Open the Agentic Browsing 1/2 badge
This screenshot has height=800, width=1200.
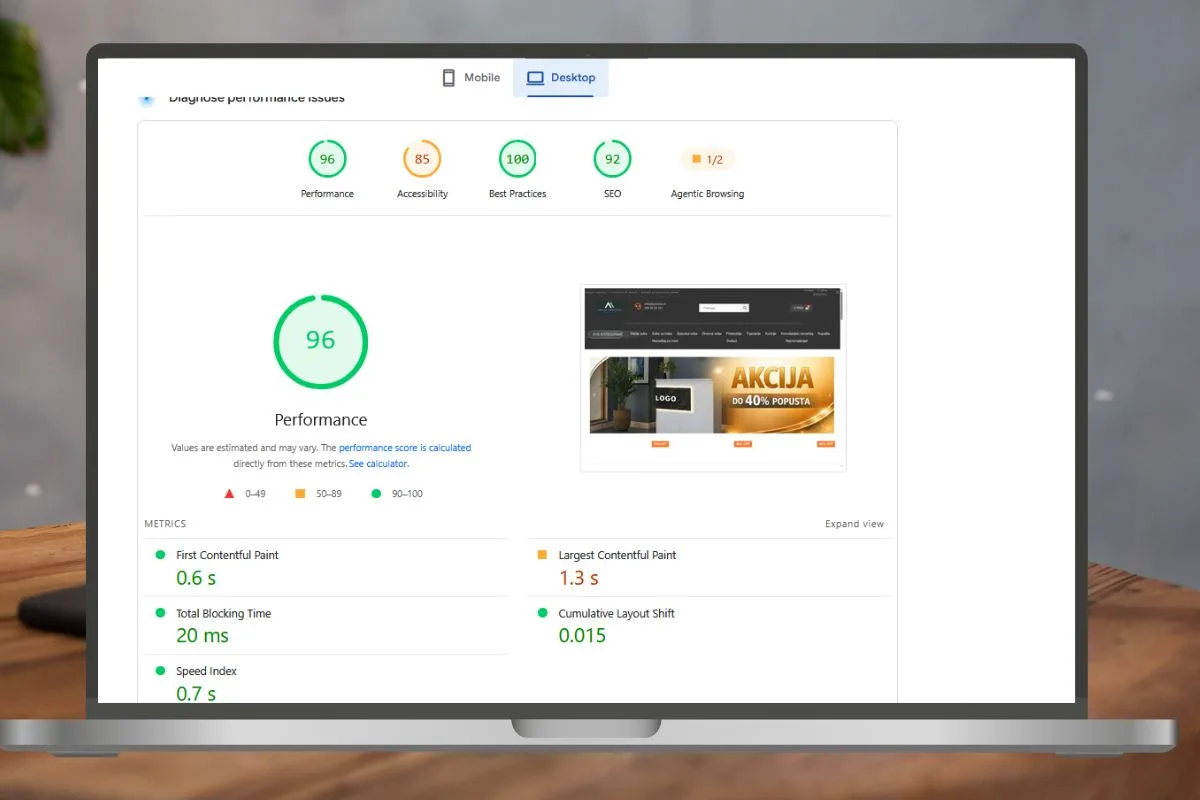tap(707, 159)
